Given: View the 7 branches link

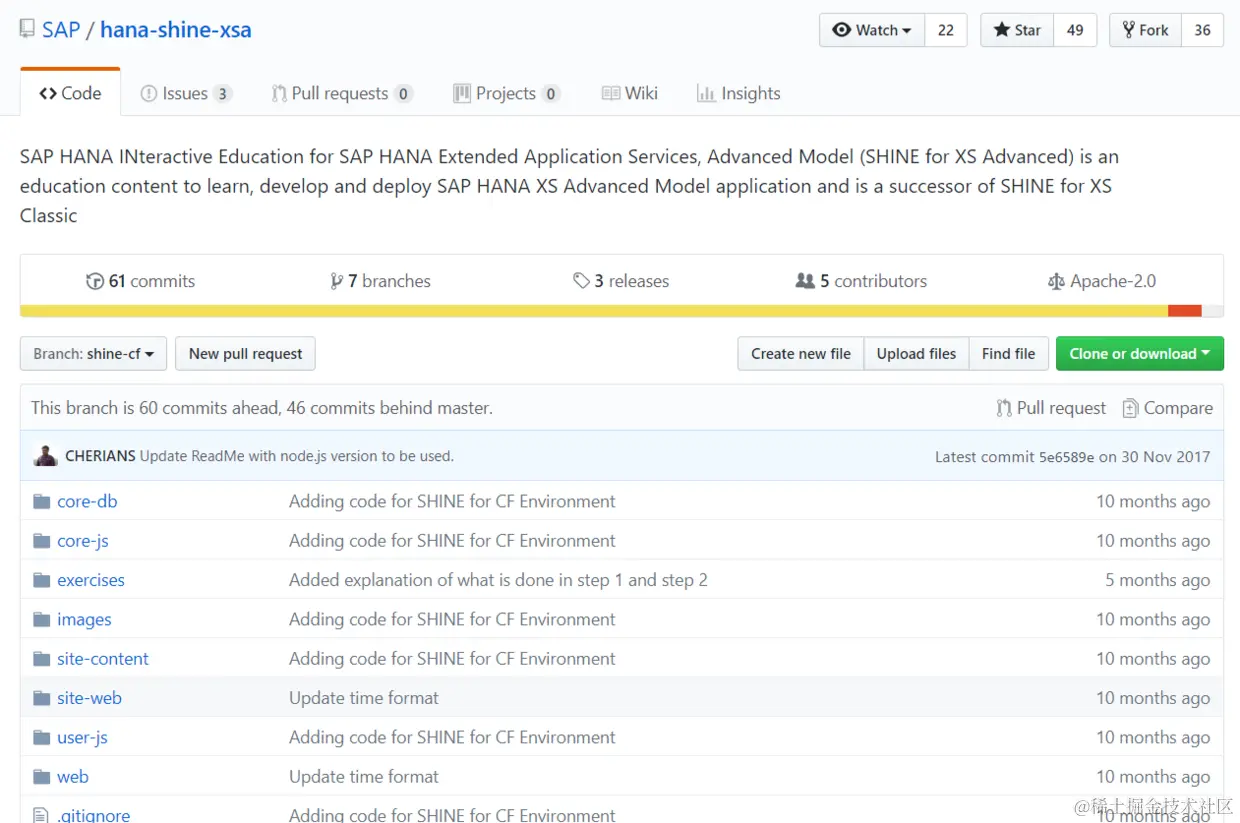Looking at the screenshot, I should tap(381, 281).
